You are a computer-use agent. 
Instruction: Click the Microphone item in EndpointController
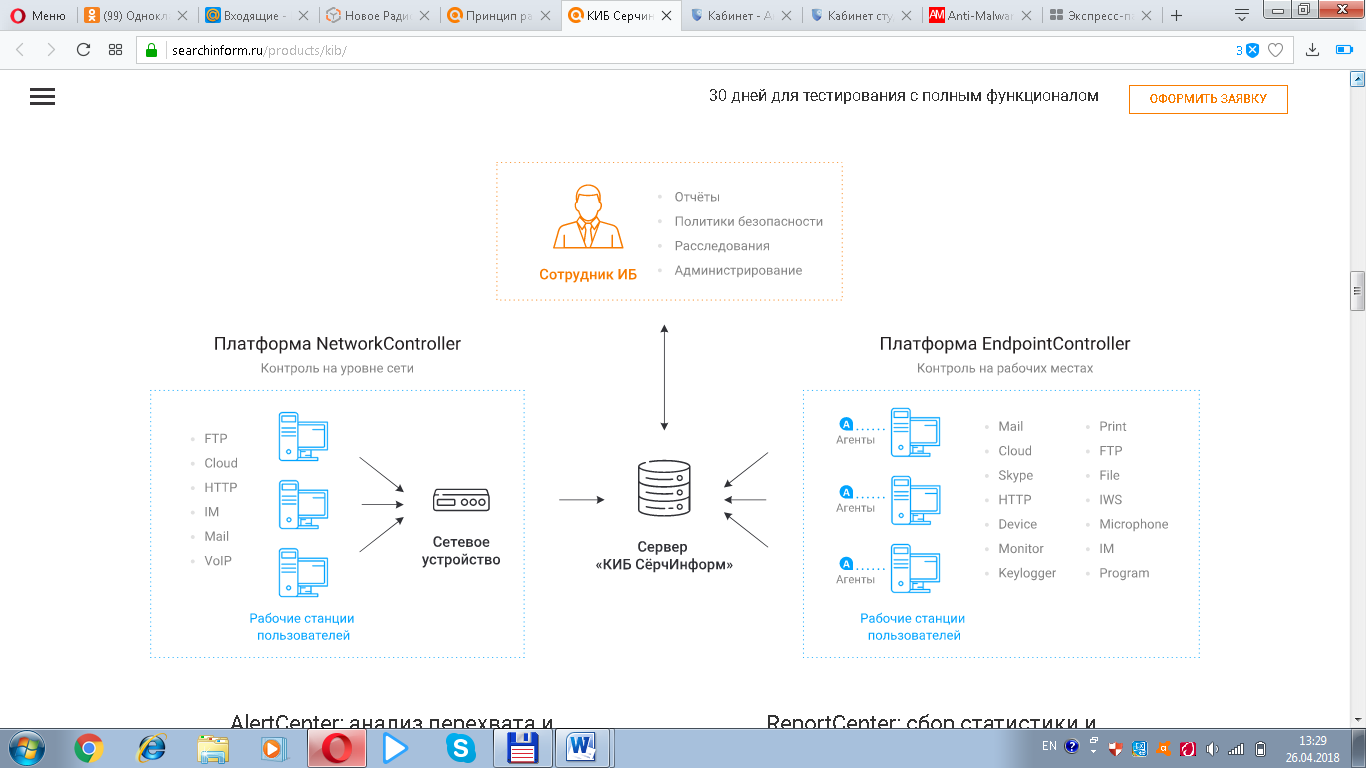pos(1134,524)
